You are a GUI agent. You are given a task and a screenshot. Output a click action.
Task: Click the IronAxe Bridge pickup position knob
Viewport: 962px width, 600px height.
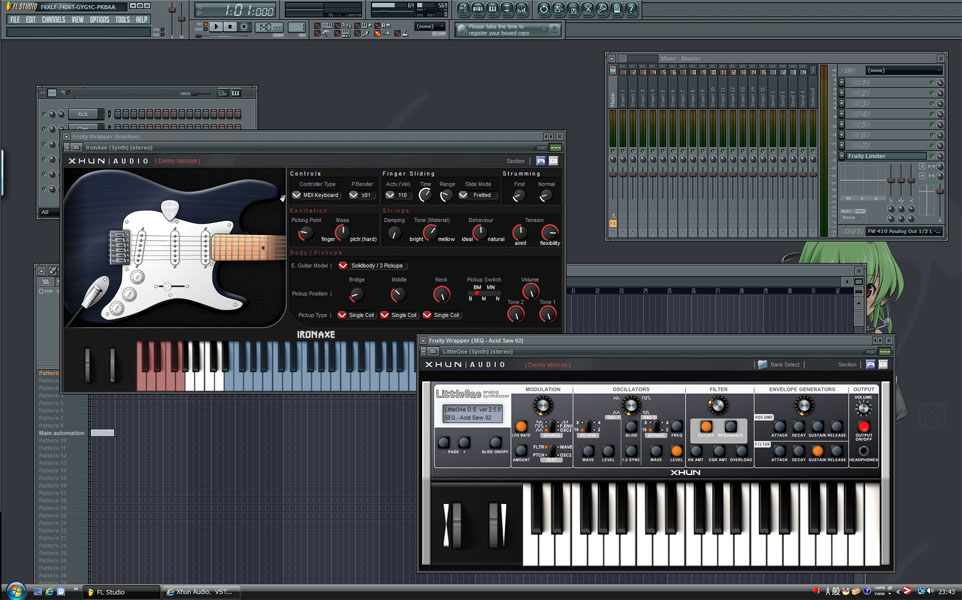[x=356, y=294]
